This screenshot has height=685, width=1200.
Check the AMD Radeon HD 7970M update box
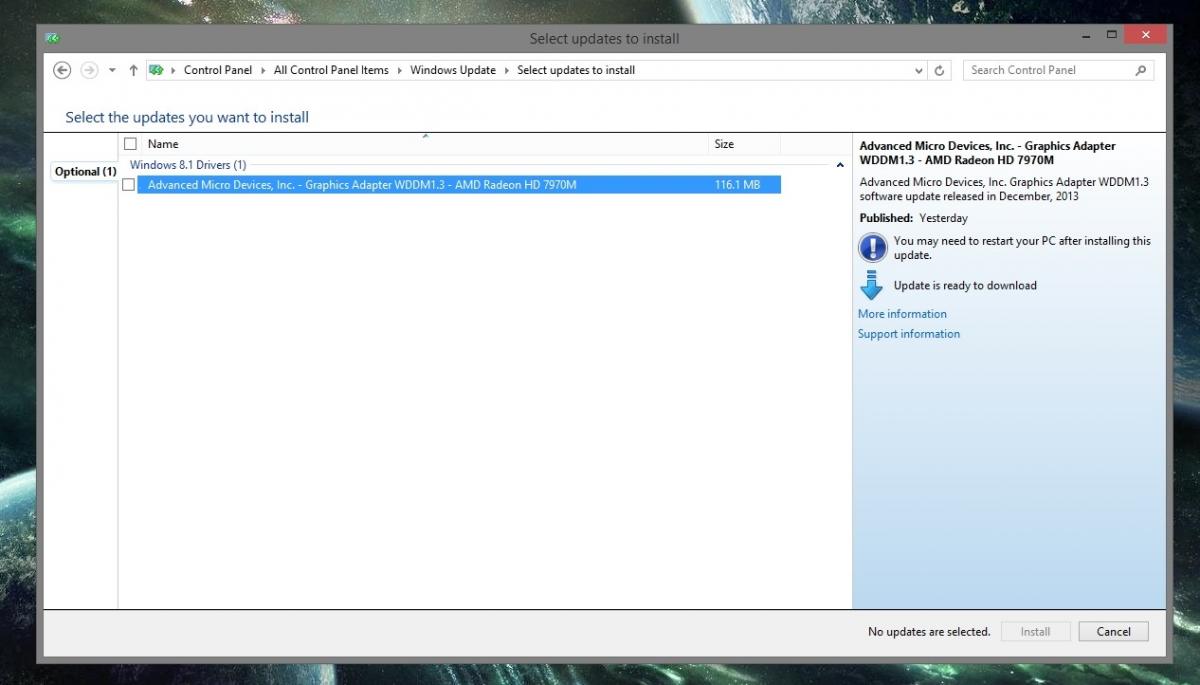pyautogui.click(x=128, y=185)
